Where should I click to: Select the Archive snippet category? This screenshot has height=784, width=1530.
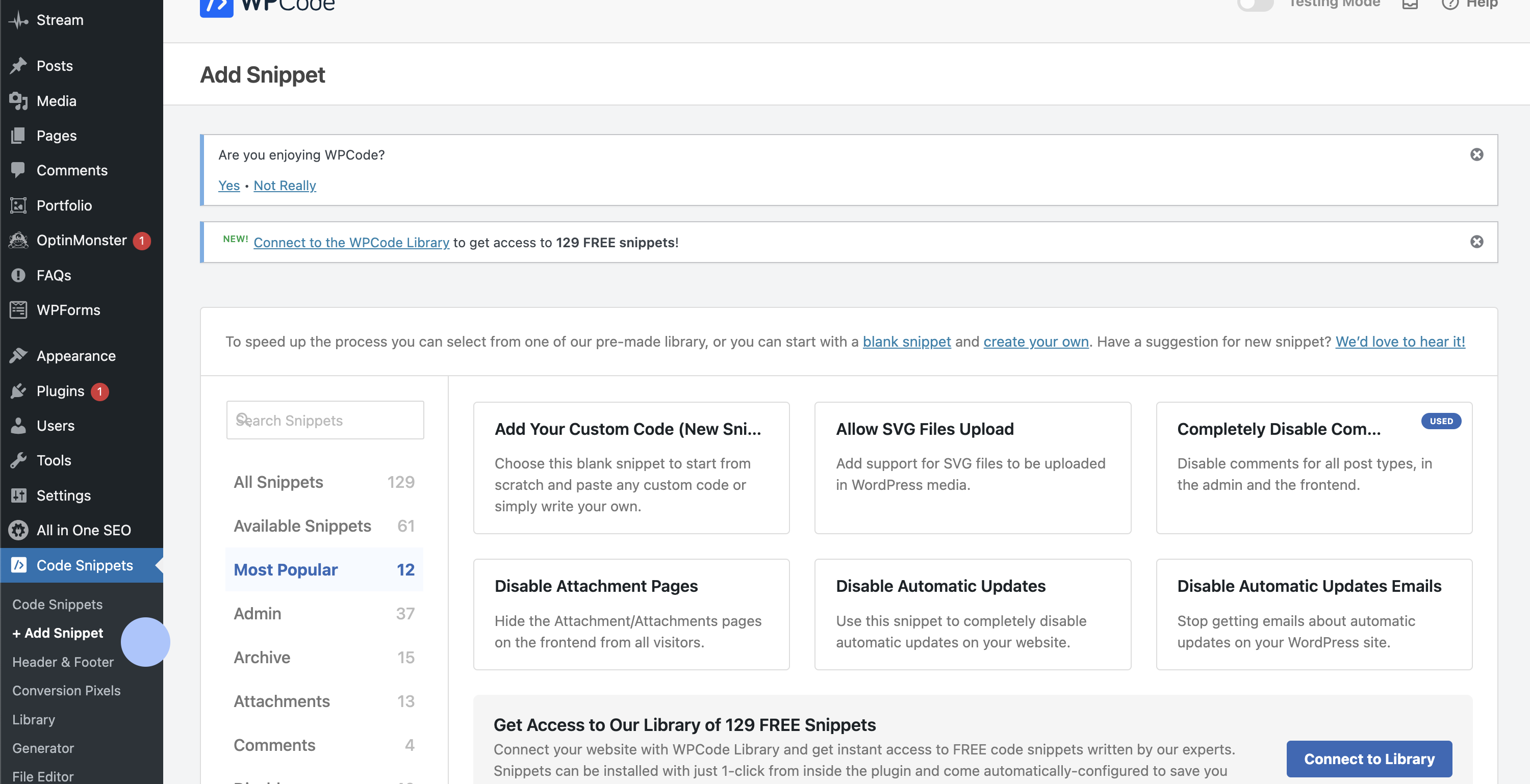(324, 658)
